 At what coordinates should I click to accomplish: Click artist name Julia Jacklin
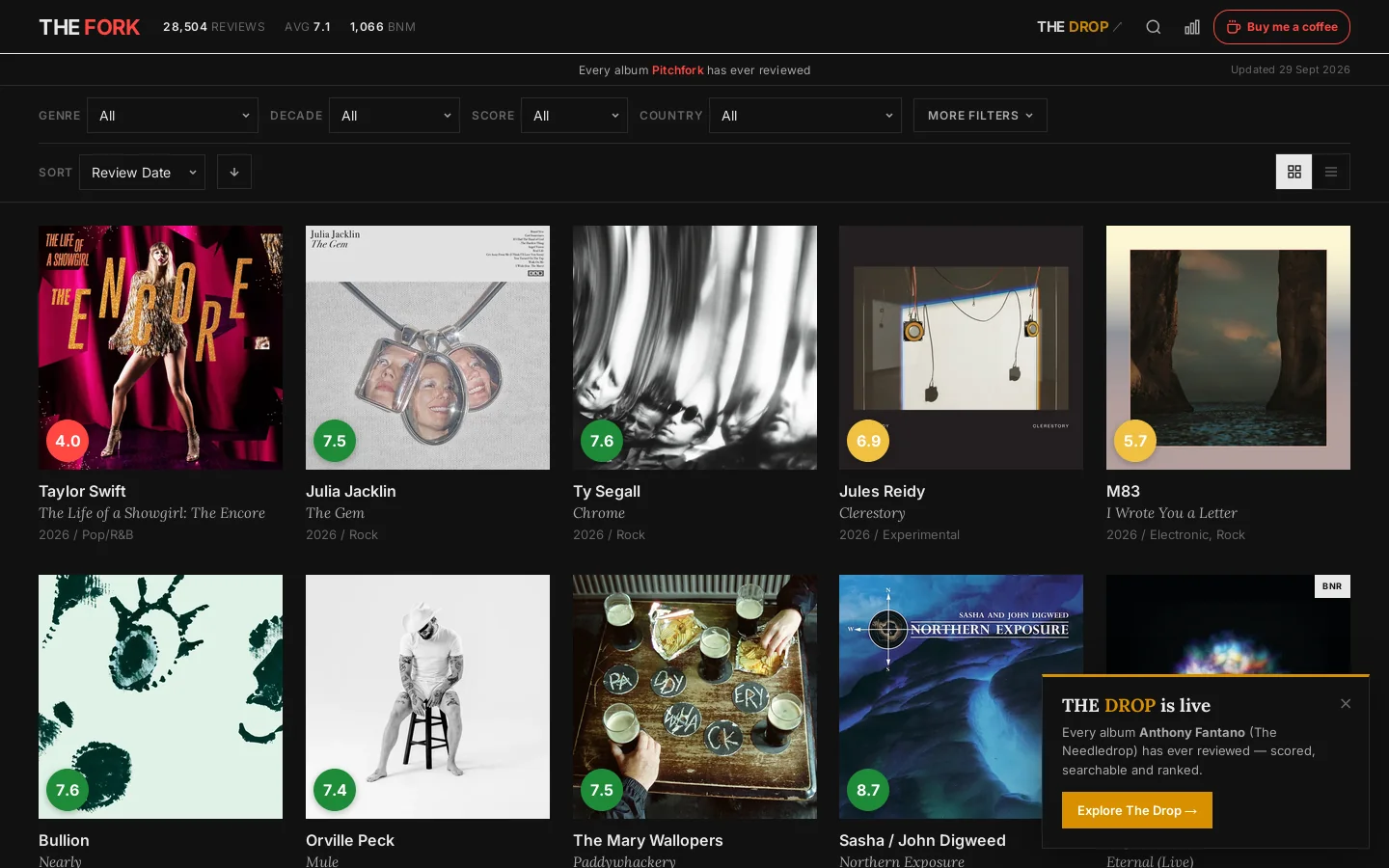pos(351,491)
